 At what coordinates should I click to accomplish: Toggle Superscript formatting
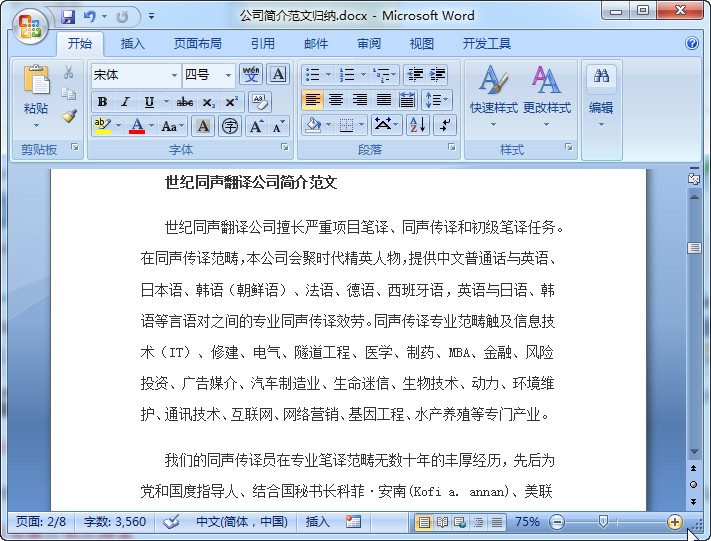231,102
